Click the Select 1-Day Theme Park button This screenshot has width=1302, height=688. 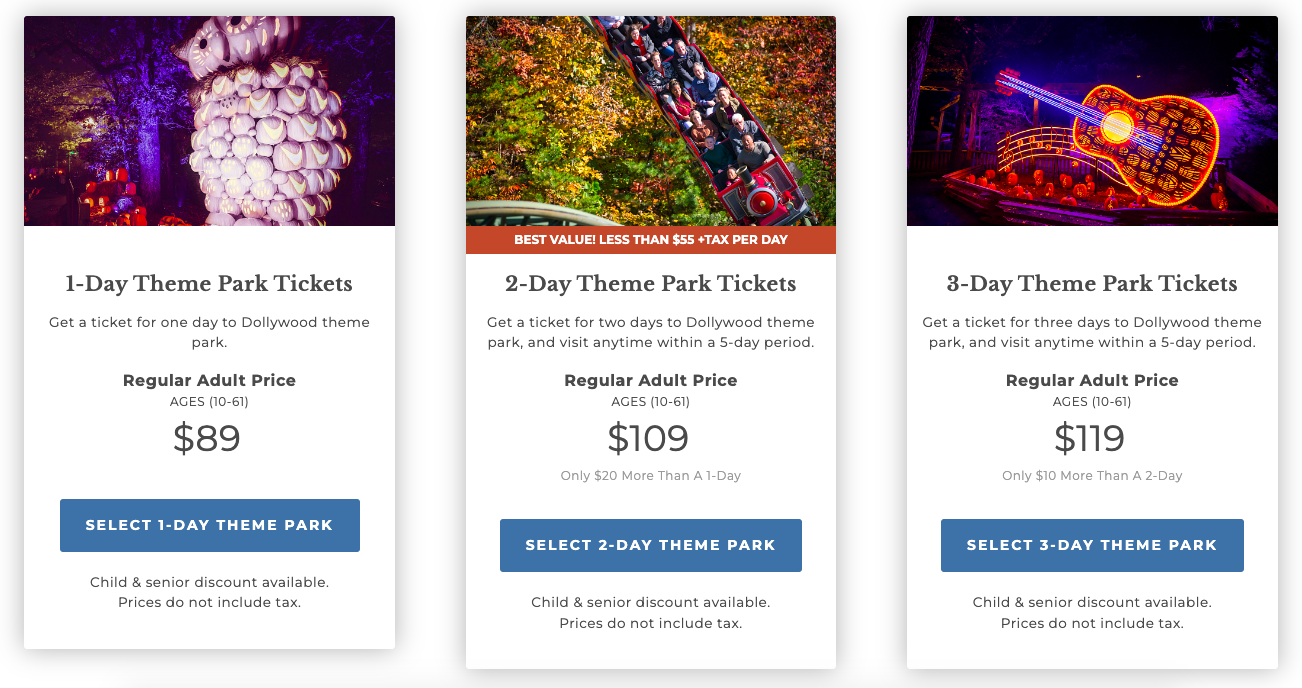[x=209, y=525]
